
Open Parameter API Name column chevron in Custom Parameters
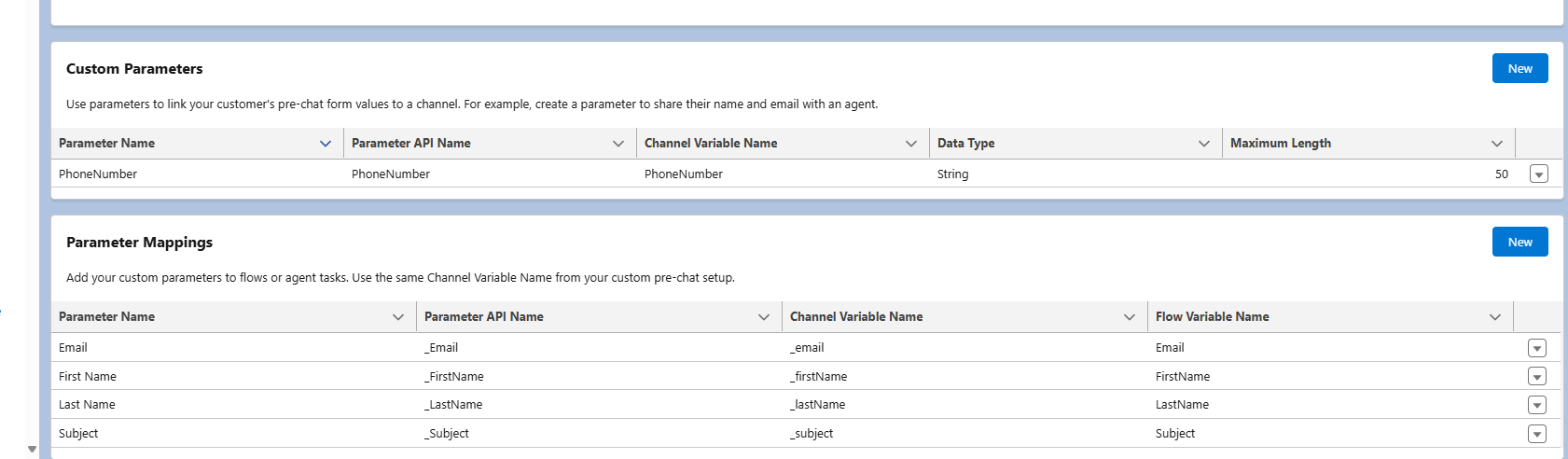tap(618, 144)
